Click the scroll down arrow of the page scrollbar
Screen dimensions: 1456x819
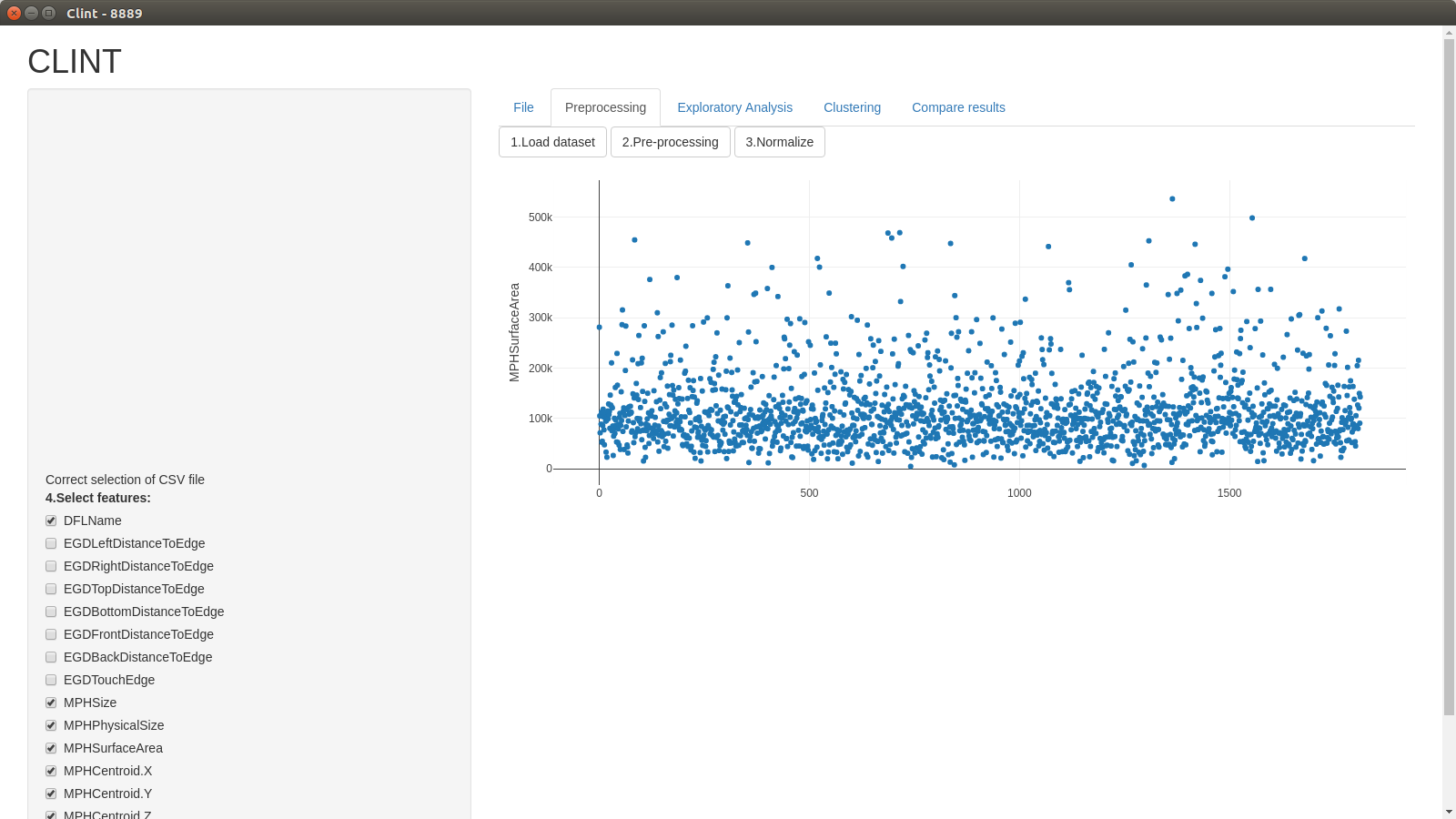coord(1449,811)
